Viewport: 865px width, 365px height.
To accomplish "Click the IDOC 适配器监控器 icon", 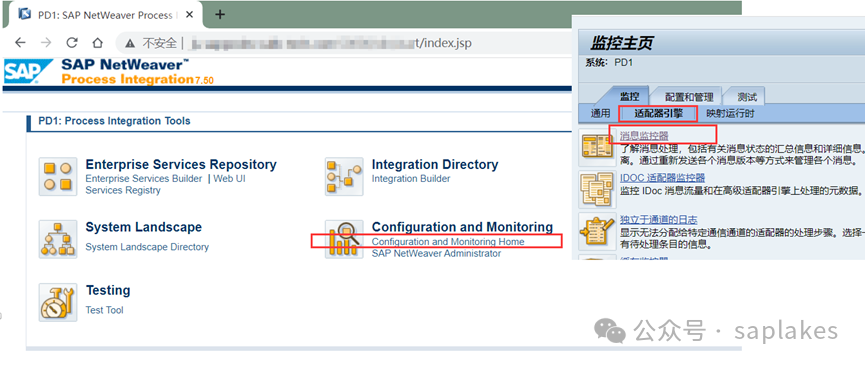I will 597,189.
